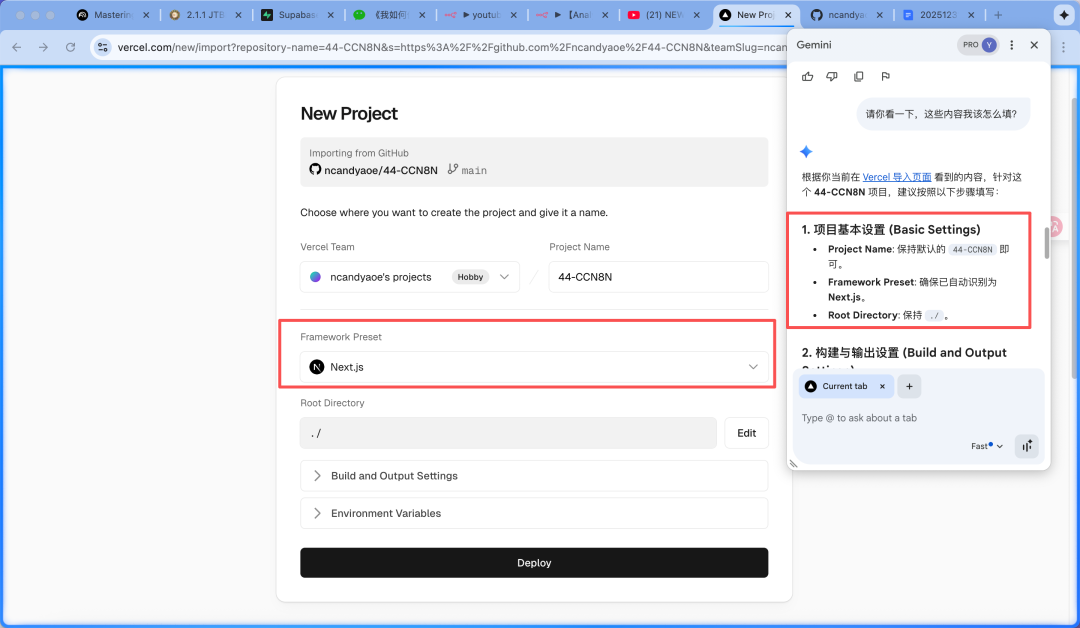Open a new browser tab with plus

click(998, 14)
